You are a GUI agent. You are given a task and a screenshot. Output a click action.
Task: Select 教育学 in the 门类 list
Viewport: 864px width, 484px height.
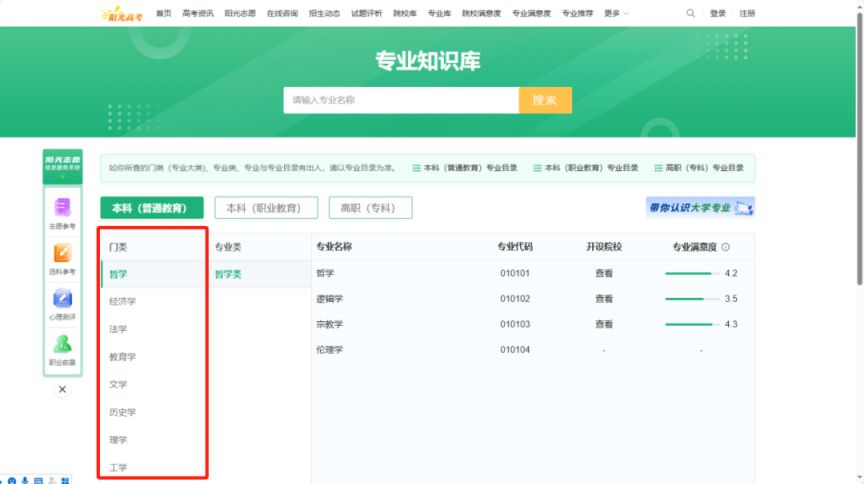pos(123,357)
